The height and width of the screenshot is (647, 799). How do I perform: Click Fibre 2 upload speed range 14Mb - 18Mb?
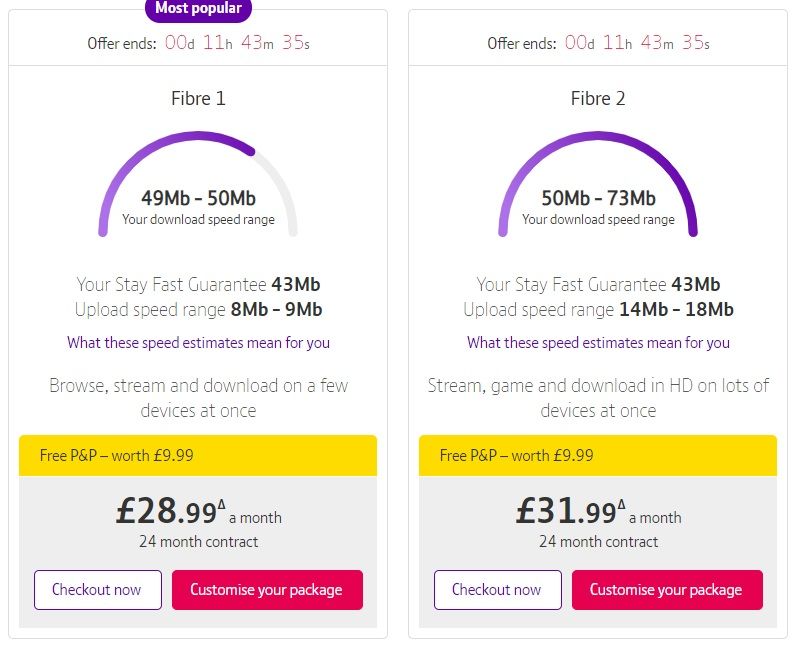[675, 310]
